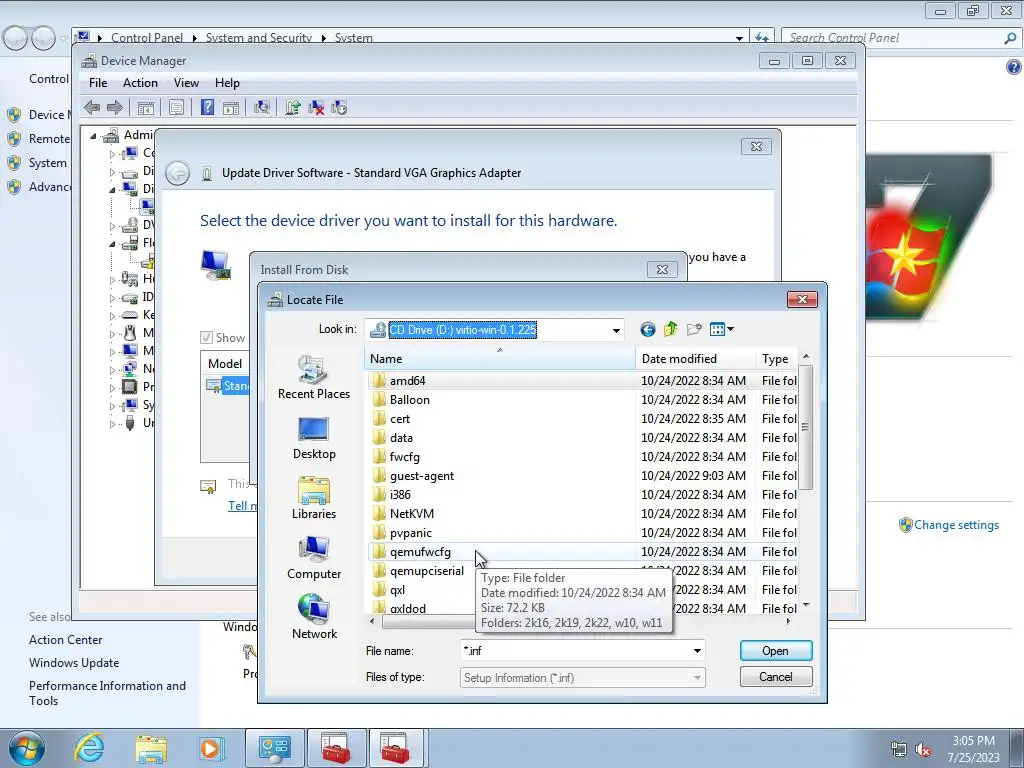Screen dimensions: 1024x768
Task: Open Action menu in Device Manager
Action: click(140, 83)
